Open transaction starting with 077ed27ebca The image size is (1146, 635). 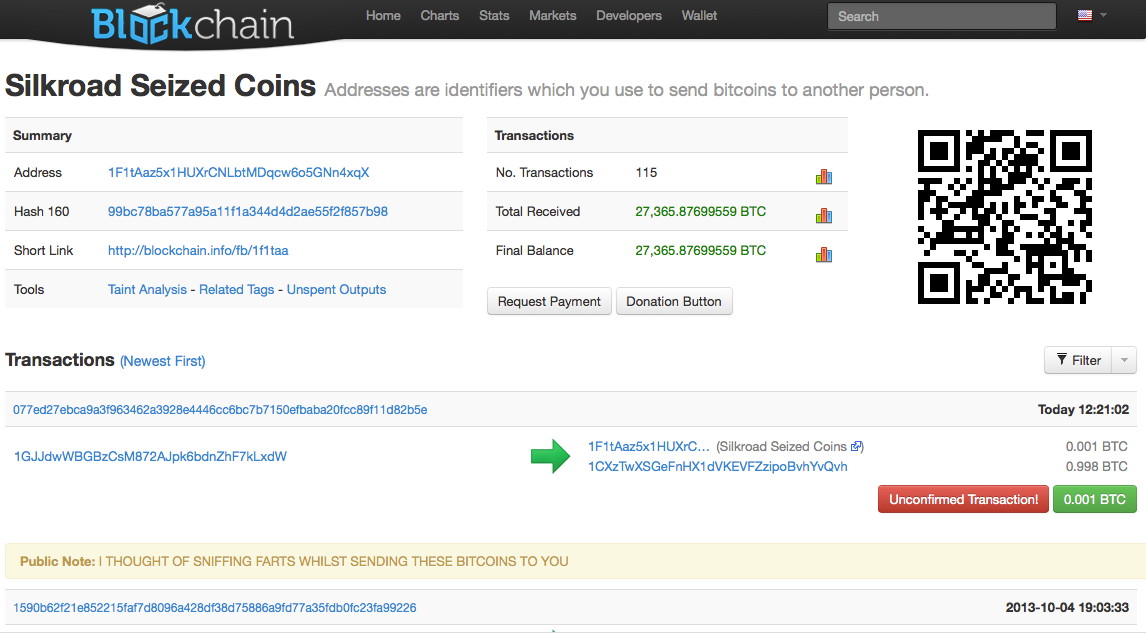coord(220,409)
